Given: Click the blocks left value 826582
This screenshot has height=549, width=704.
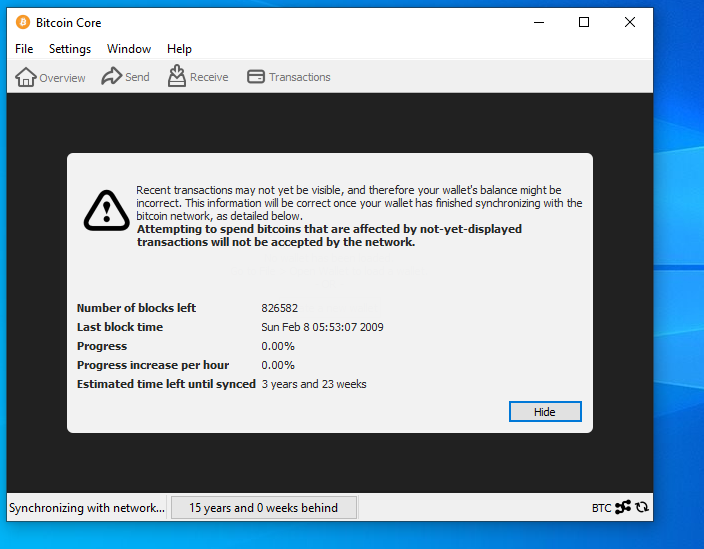Looking at the screenshot, I should click(279, 308).
